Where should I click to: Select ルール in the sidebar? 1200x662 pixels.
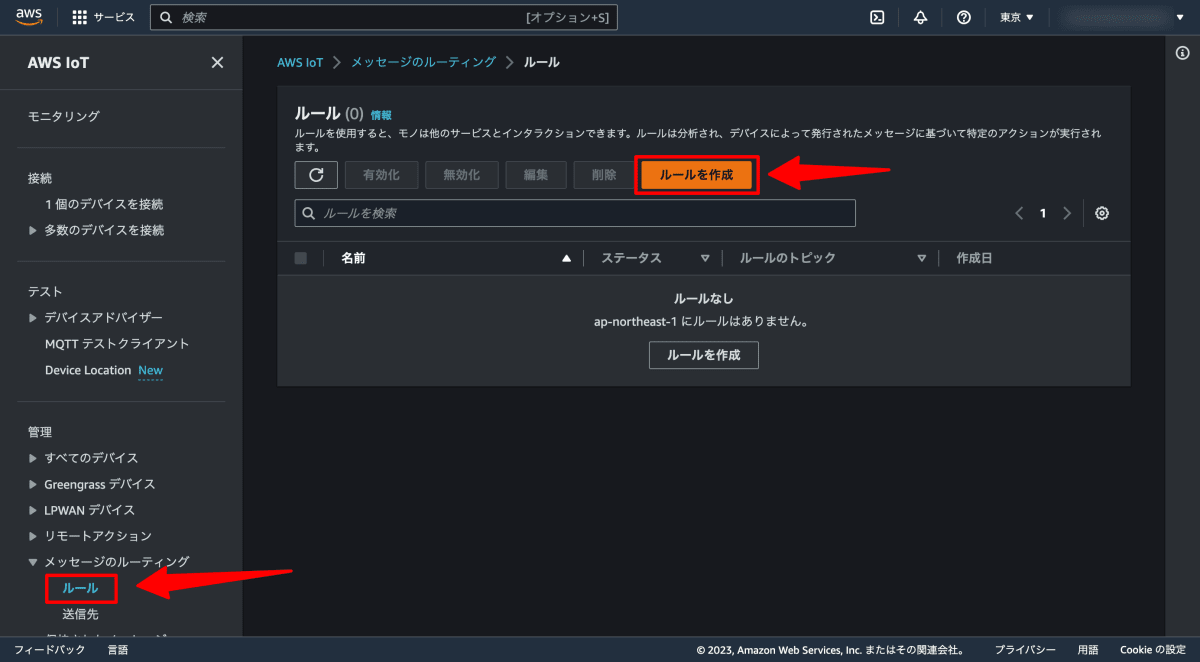(x=80, y=588)
